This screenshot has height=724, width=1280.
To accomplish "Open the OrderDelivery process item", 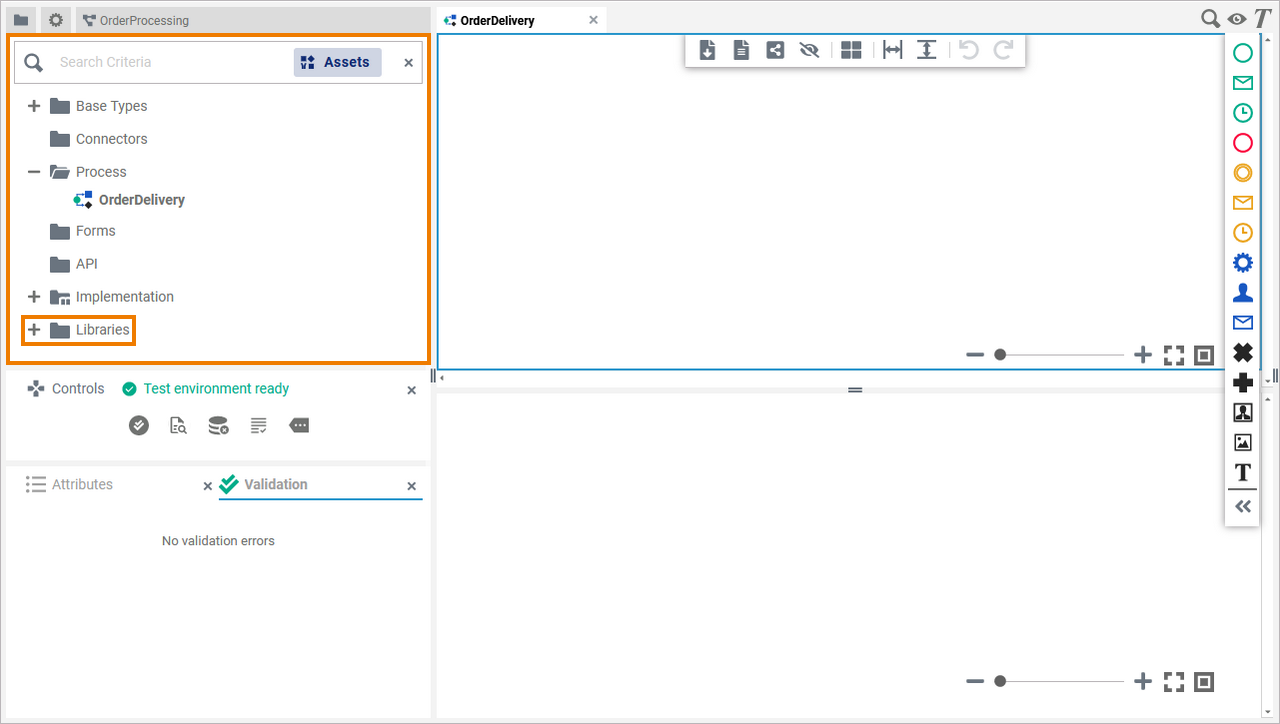I will 129,200.
